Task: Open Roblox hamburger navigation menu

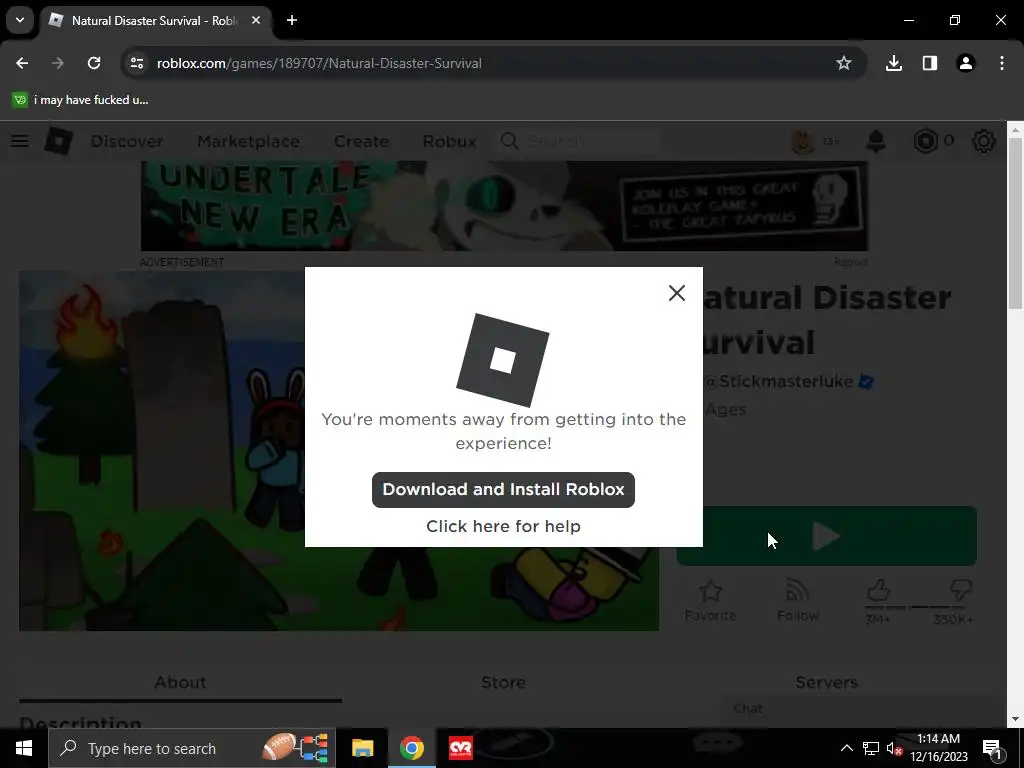Action: coord(20,141)
